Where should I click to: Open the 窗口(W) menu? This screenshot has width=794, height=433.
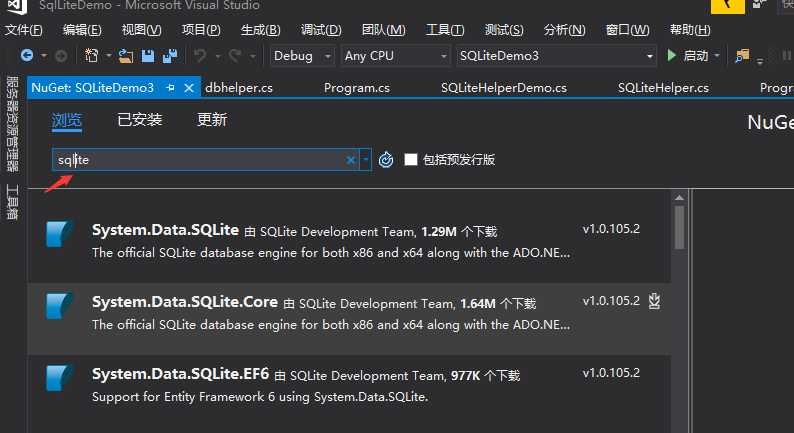(627, 30)
